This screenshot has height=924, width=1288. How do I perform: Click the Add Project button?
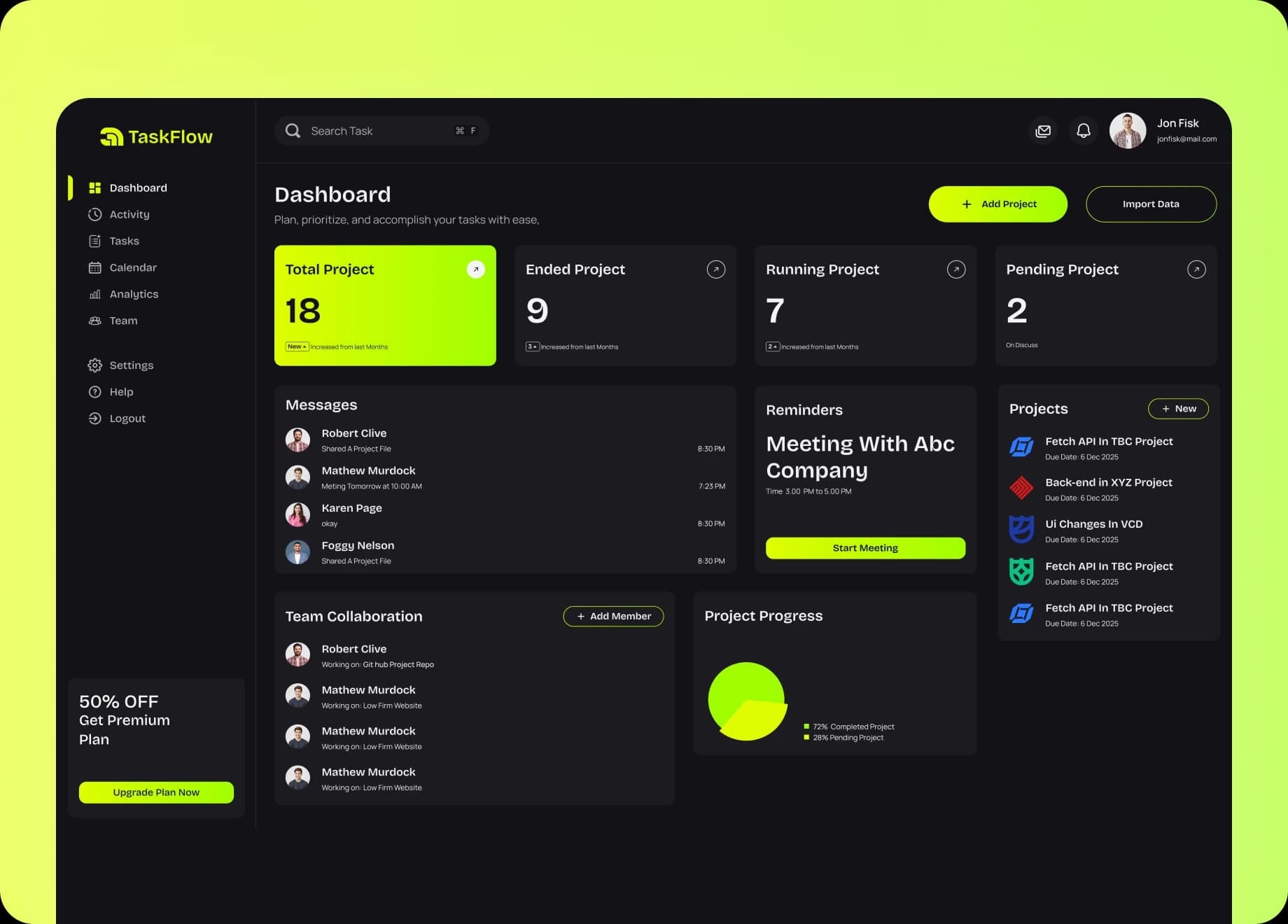click(x=997, y=204)
